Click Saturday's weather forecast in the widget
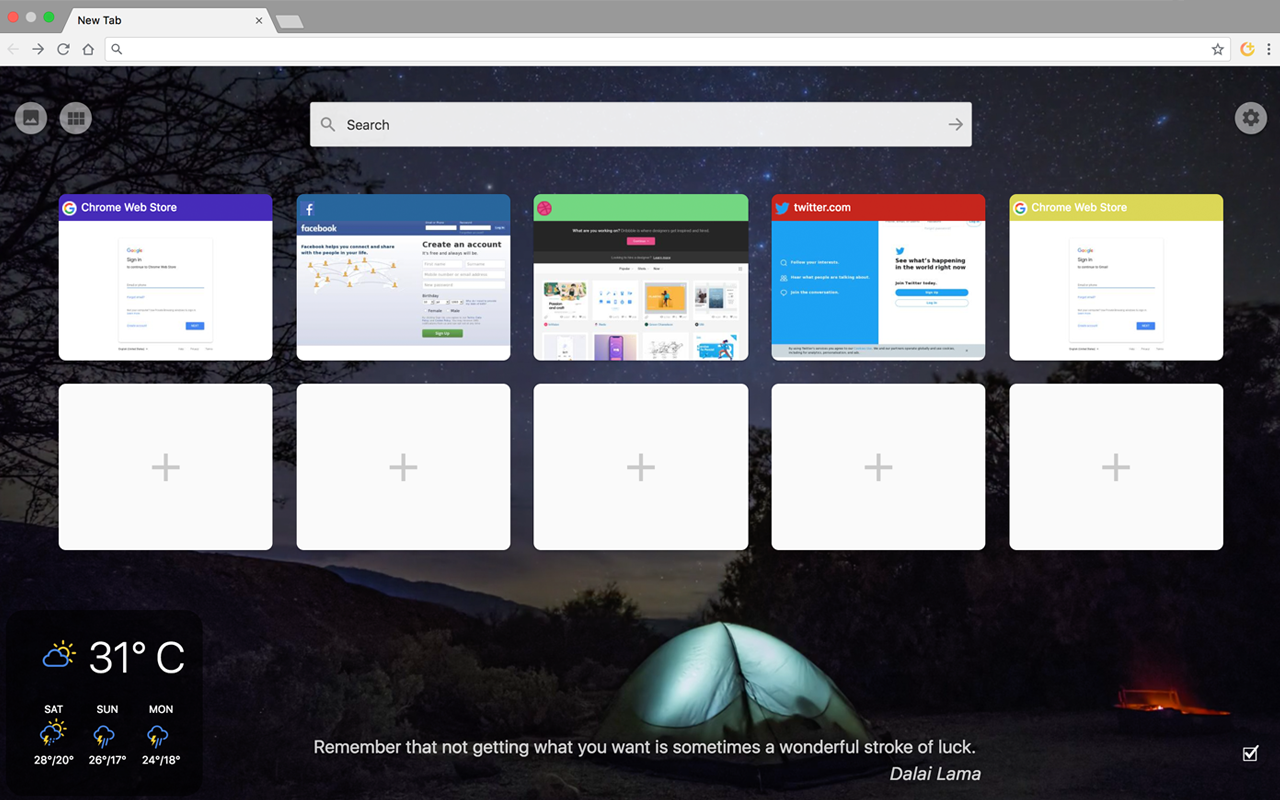This screenshot has width=1280, height=800. 53,735
